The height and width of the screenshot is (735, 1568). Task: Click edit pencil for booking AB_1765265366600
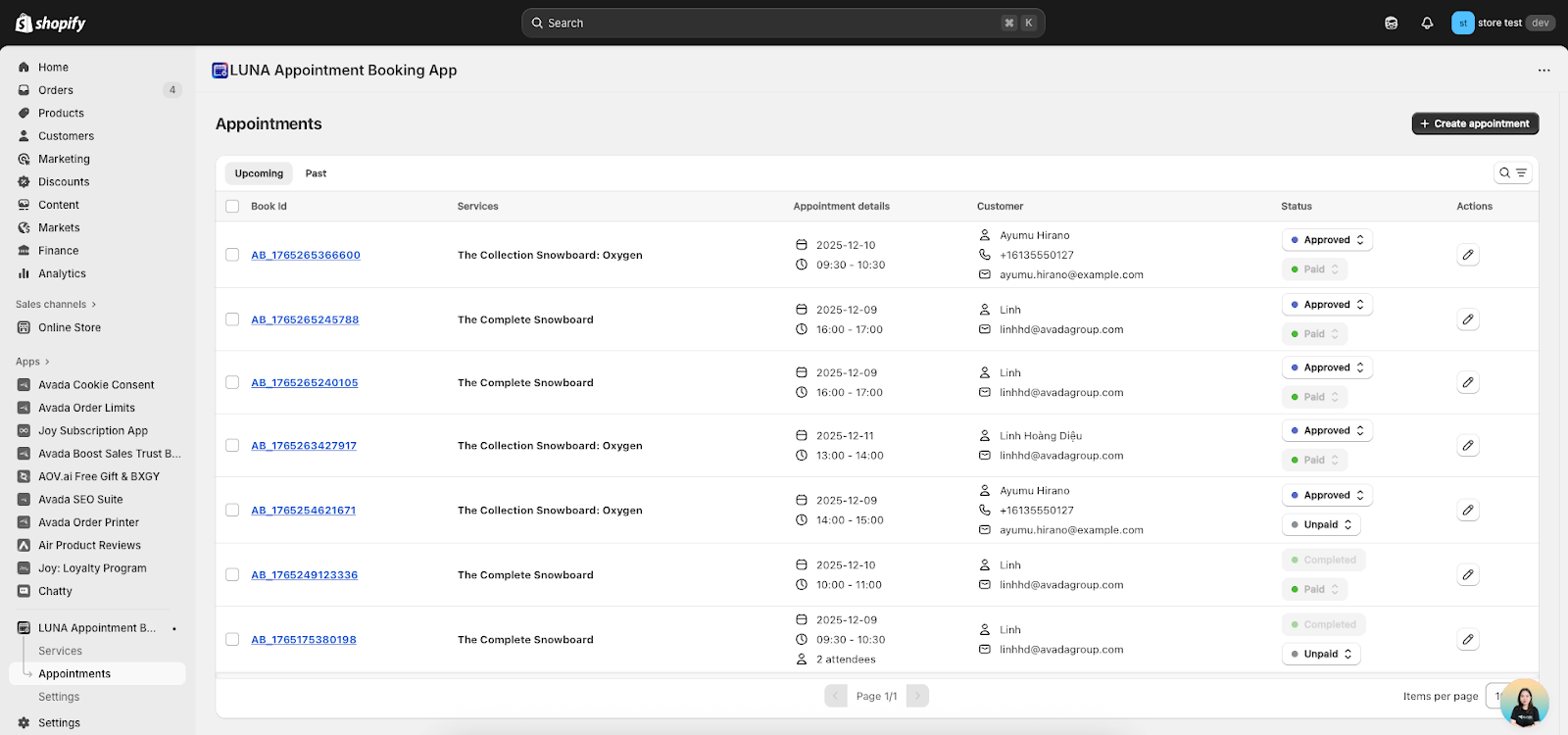click(x=1467, y=255)
